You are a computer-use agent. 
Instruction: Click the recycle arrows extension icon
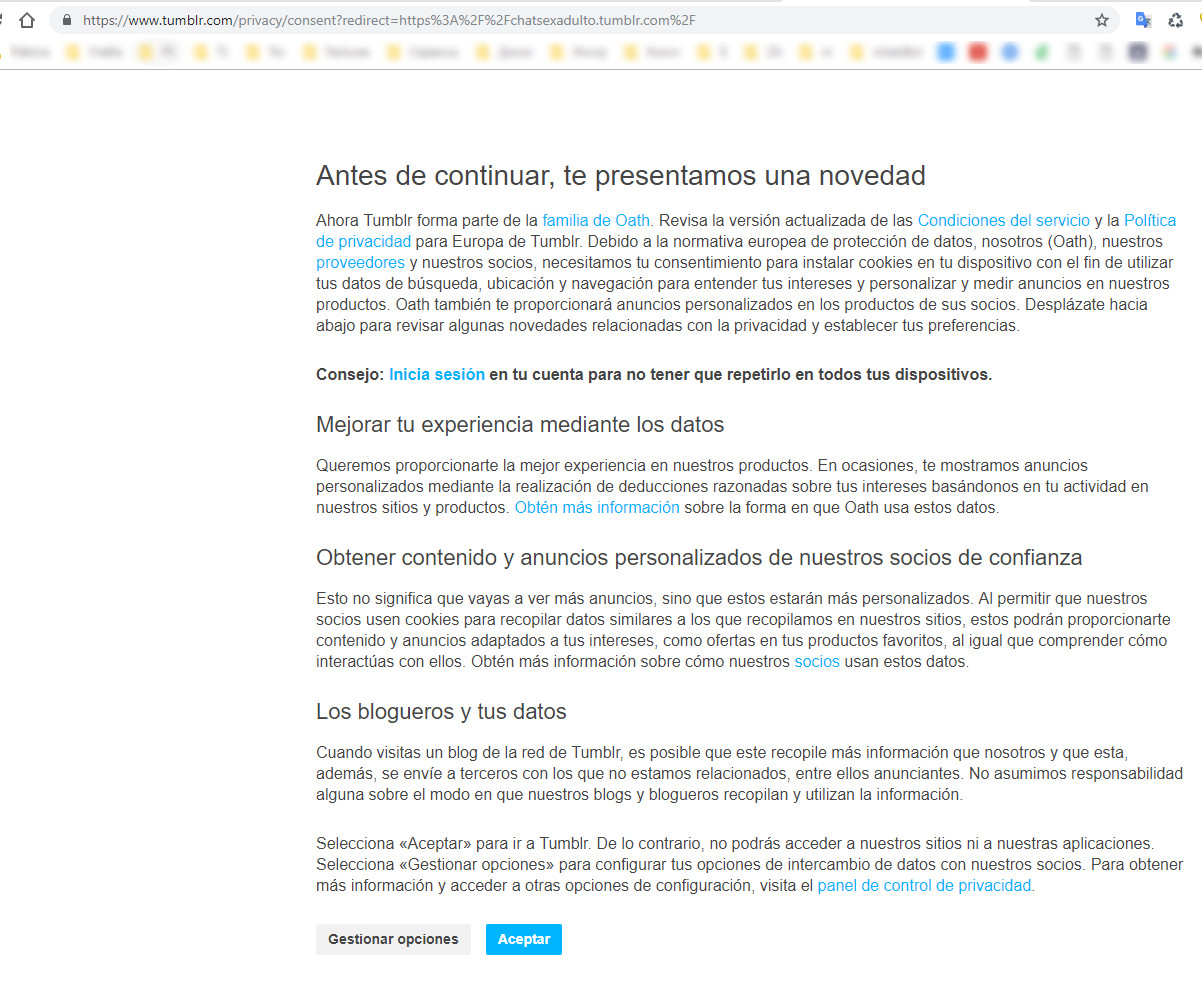click(1175, 20)
